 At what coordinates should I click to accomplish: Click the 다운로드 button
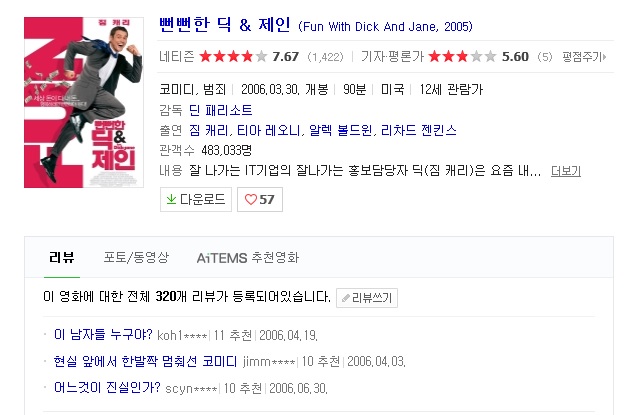[x=196, y=200]
